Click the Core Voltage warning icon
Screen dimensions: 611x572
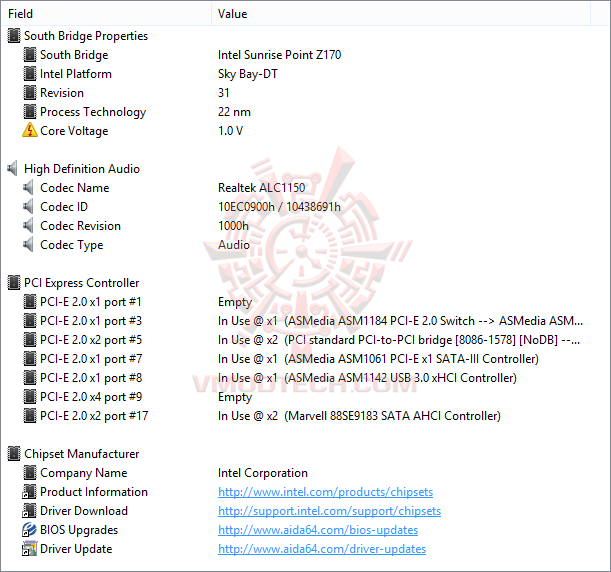point(30,131)
